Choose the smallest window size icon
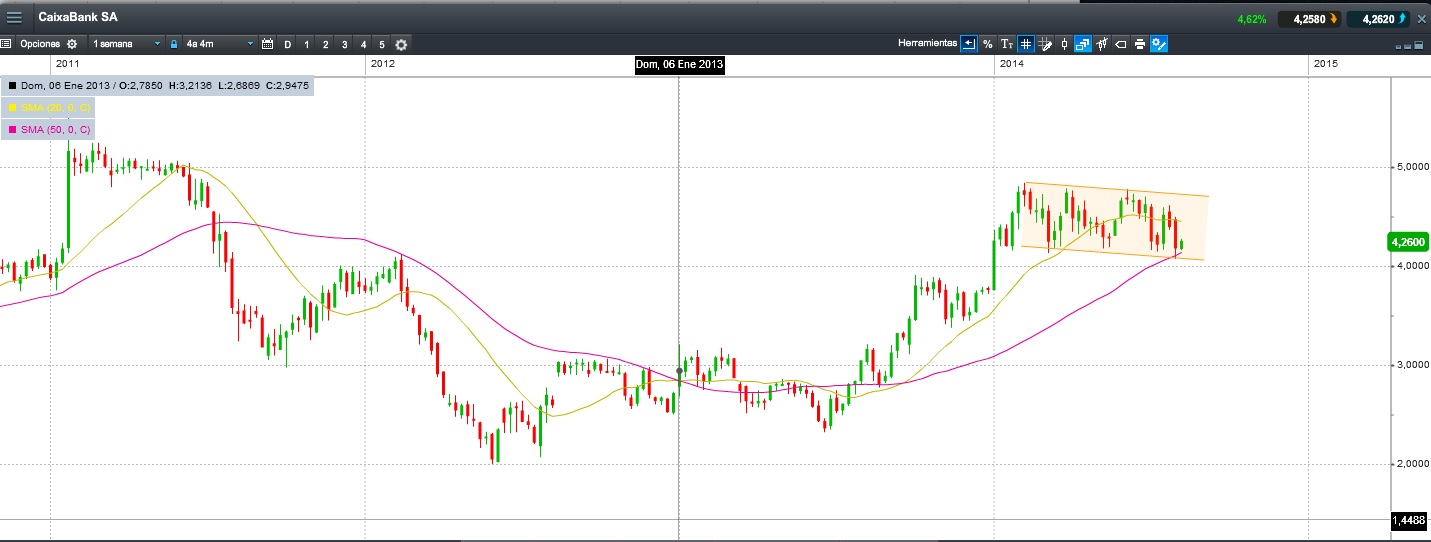Image resolution: width=1431 pixels, height=542 pixels. pos(1398,46)
